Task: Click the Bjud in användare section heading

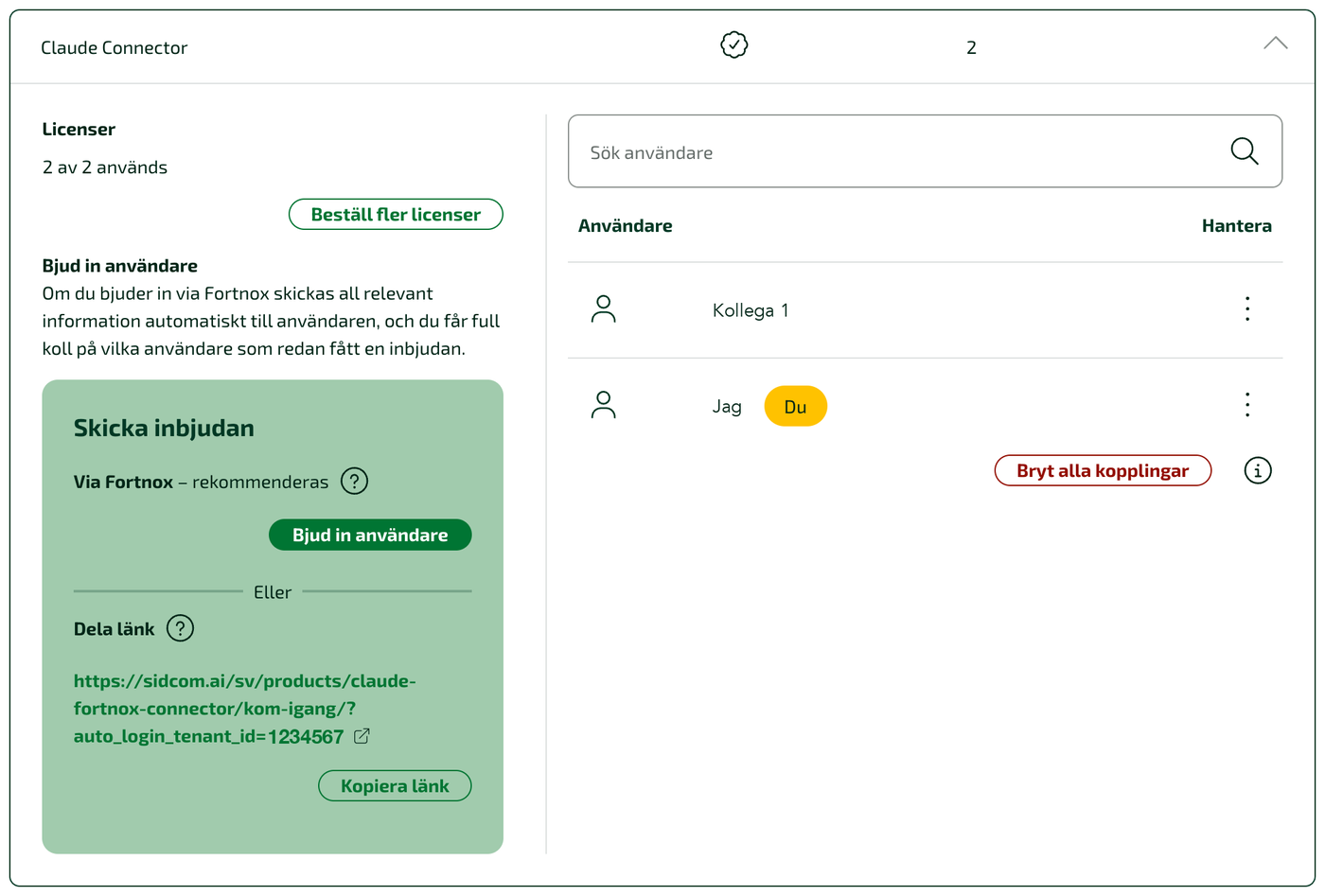Action: click(119, 266)
